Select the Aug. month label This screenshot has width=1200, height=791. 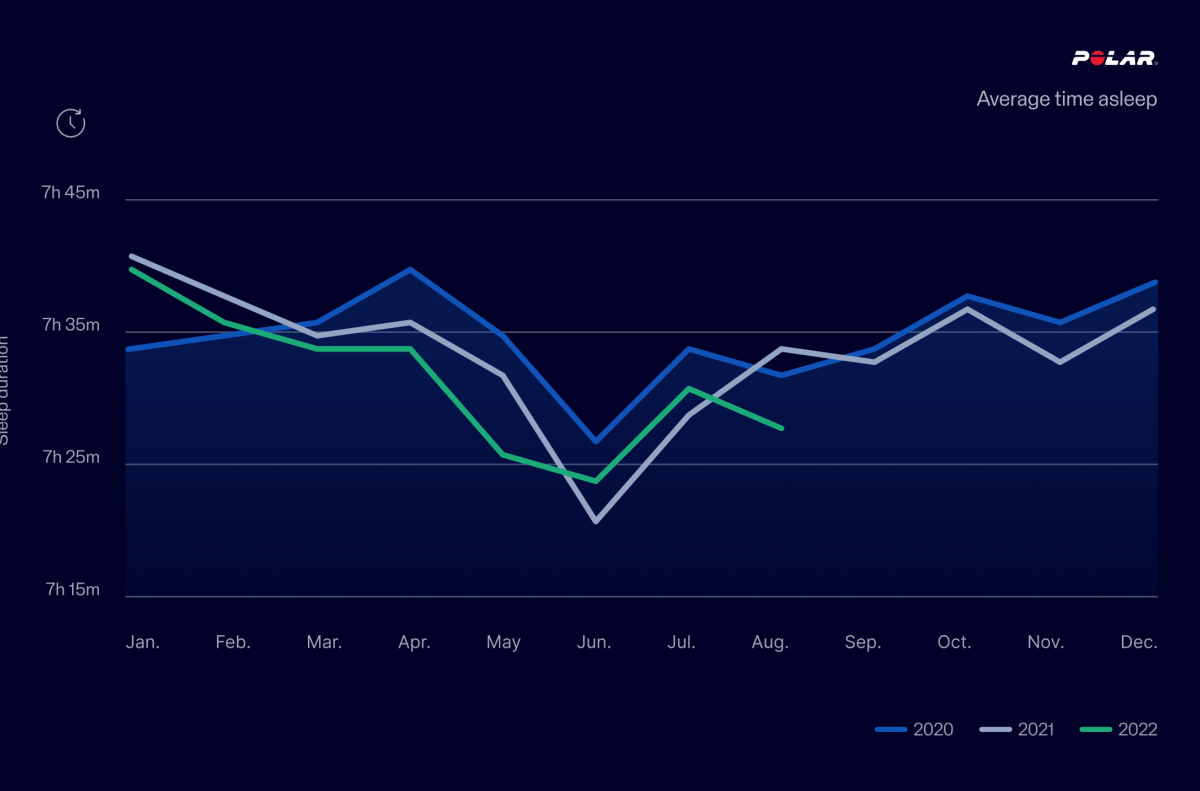pyautogui.click(x=771, y=642)
